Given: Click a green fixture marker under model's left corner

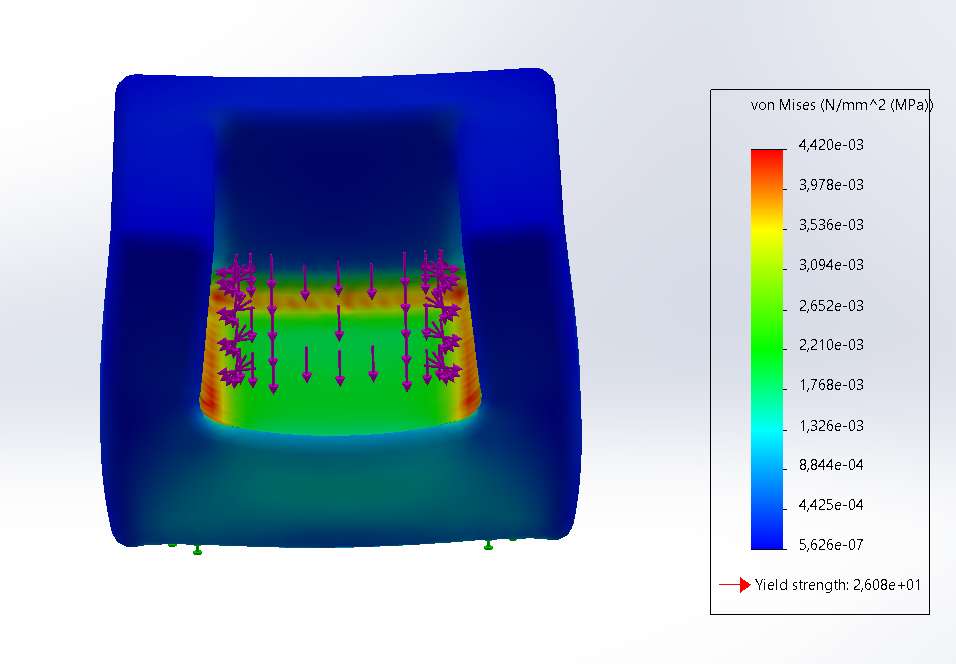Looking at the screenshot, I should click(197, 550).
